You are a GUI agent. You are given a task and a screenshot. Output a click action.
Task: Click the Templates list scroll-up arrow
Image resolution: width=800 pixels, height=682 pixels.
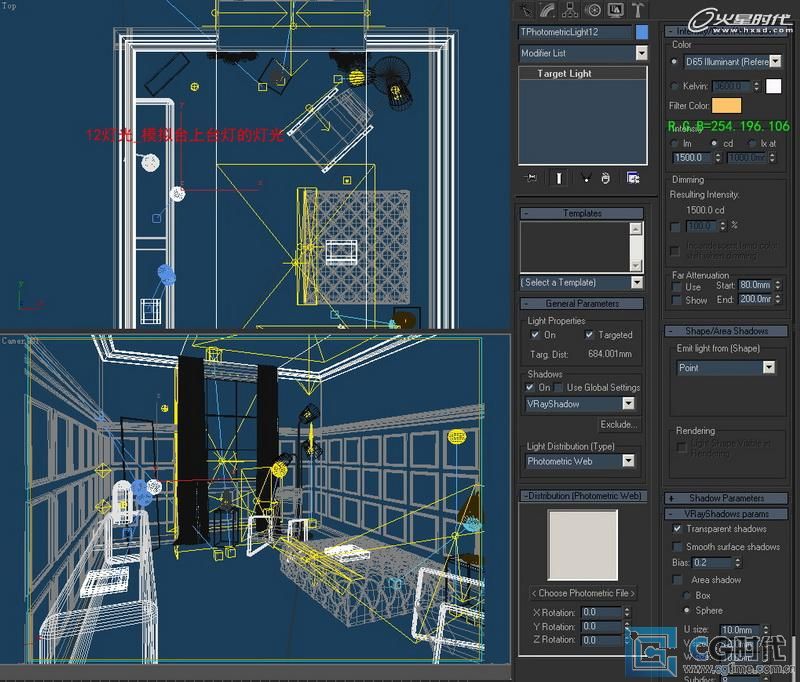[636, 229]
